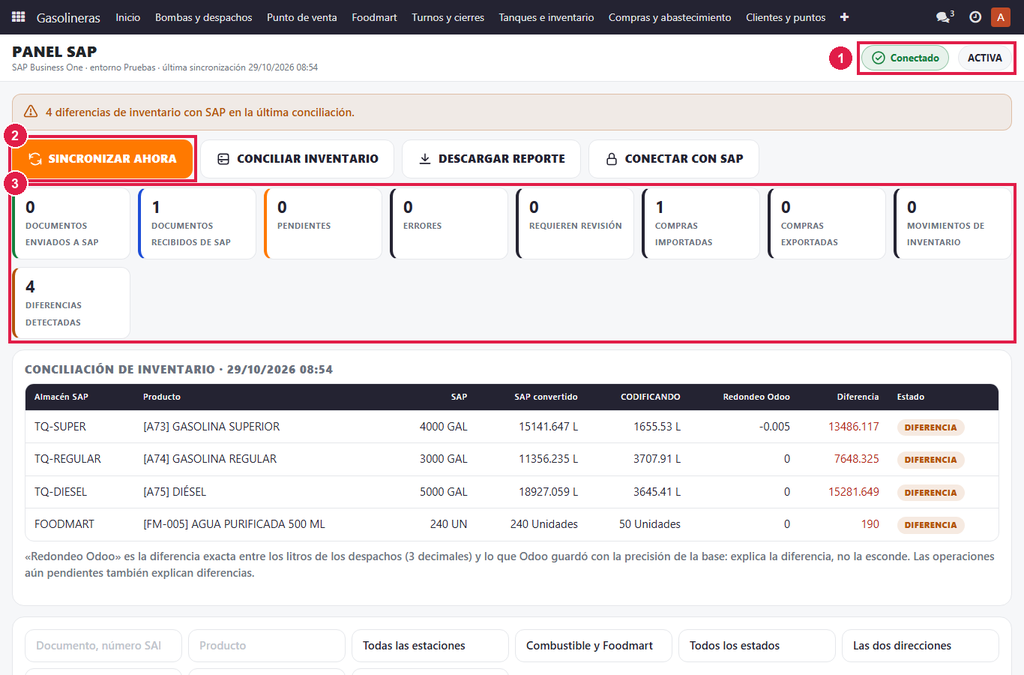Click the warning triangle icon in alert
Image resolution: width=1024 pixels, height=675 pixels.
(x=31, y=112)
